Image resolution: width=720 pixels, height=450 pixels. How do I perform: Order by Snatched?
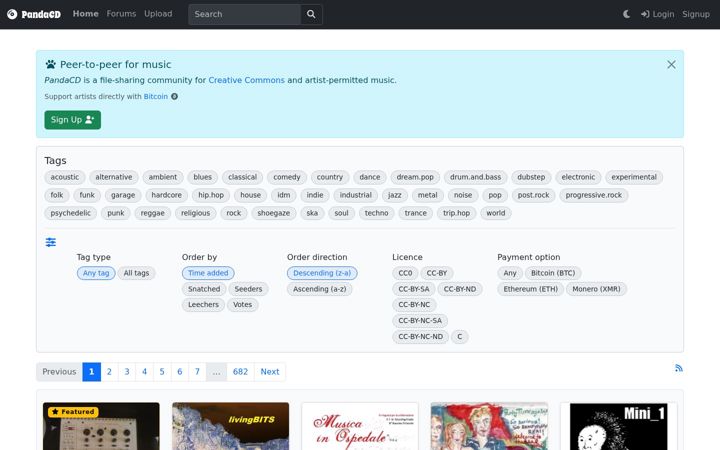click(204, 289)
